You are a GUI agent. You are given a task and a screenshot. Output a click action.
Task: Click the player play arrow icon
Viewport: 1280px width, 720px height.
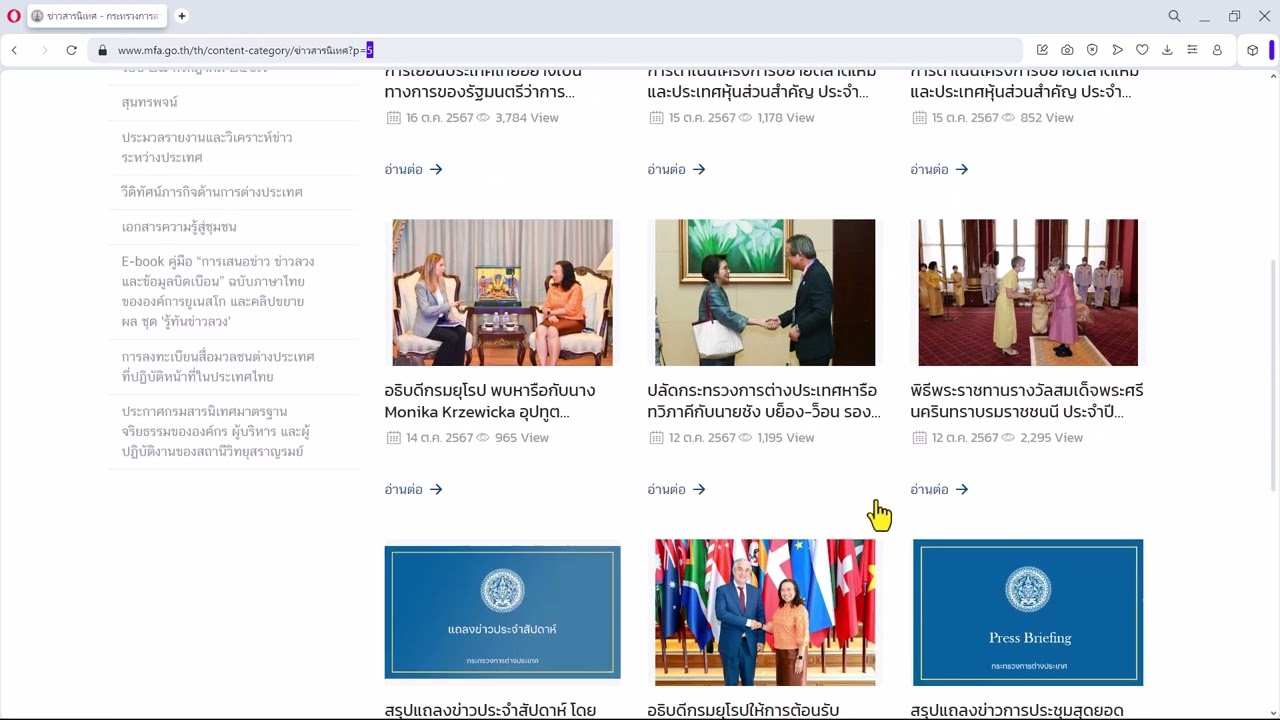(1117, 50)
